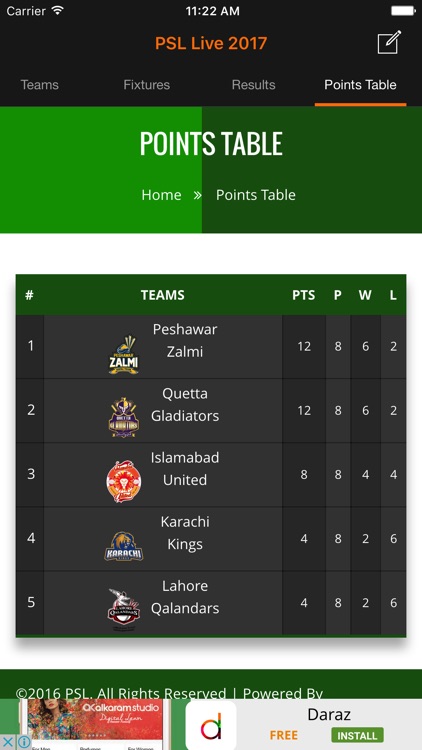Tap the ad info icon
The image size is (422, 750).
click(23, 742)
